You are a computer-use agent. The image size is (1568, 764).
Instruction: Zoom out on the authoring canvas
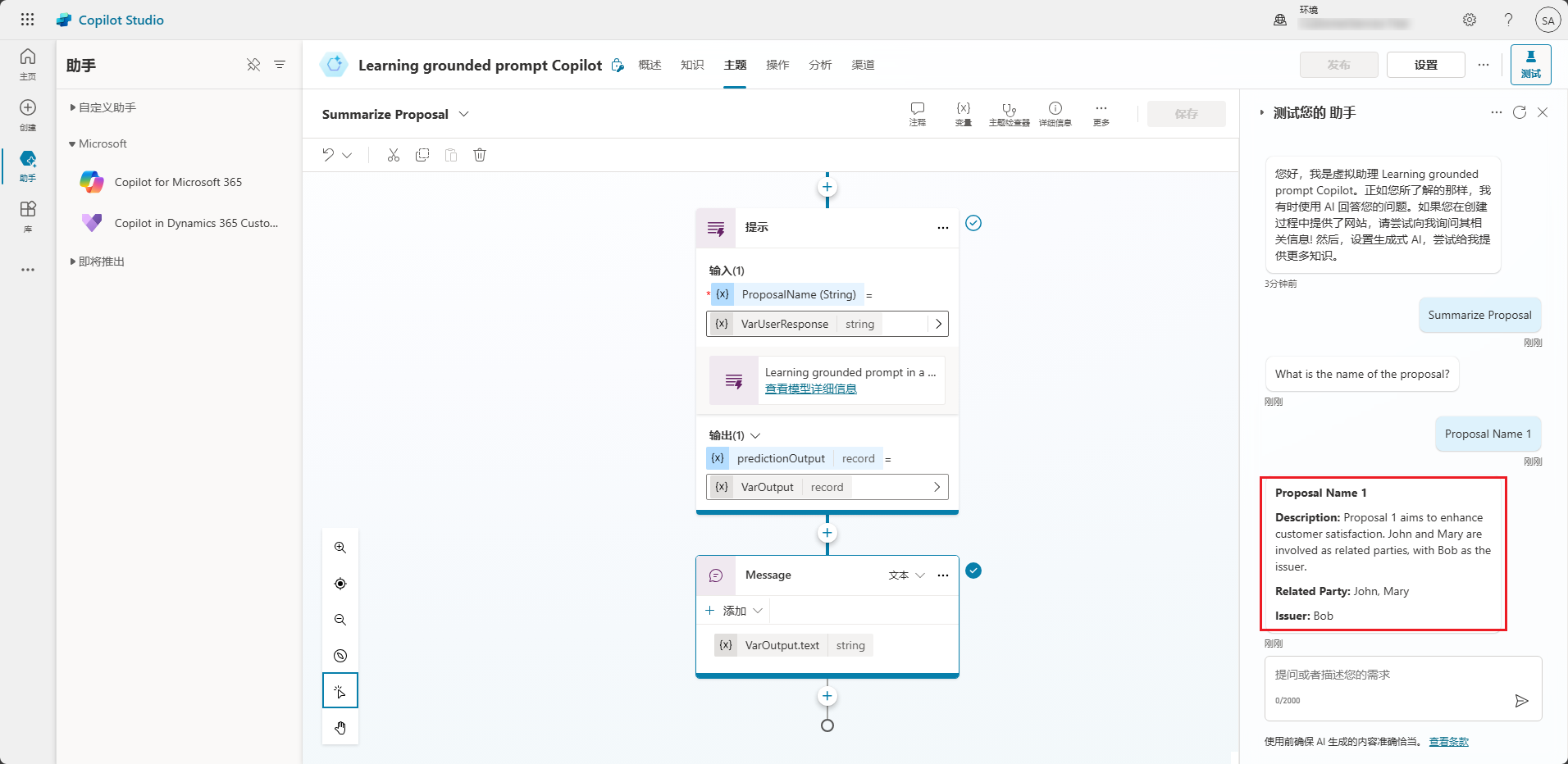[x=340, y=620]
